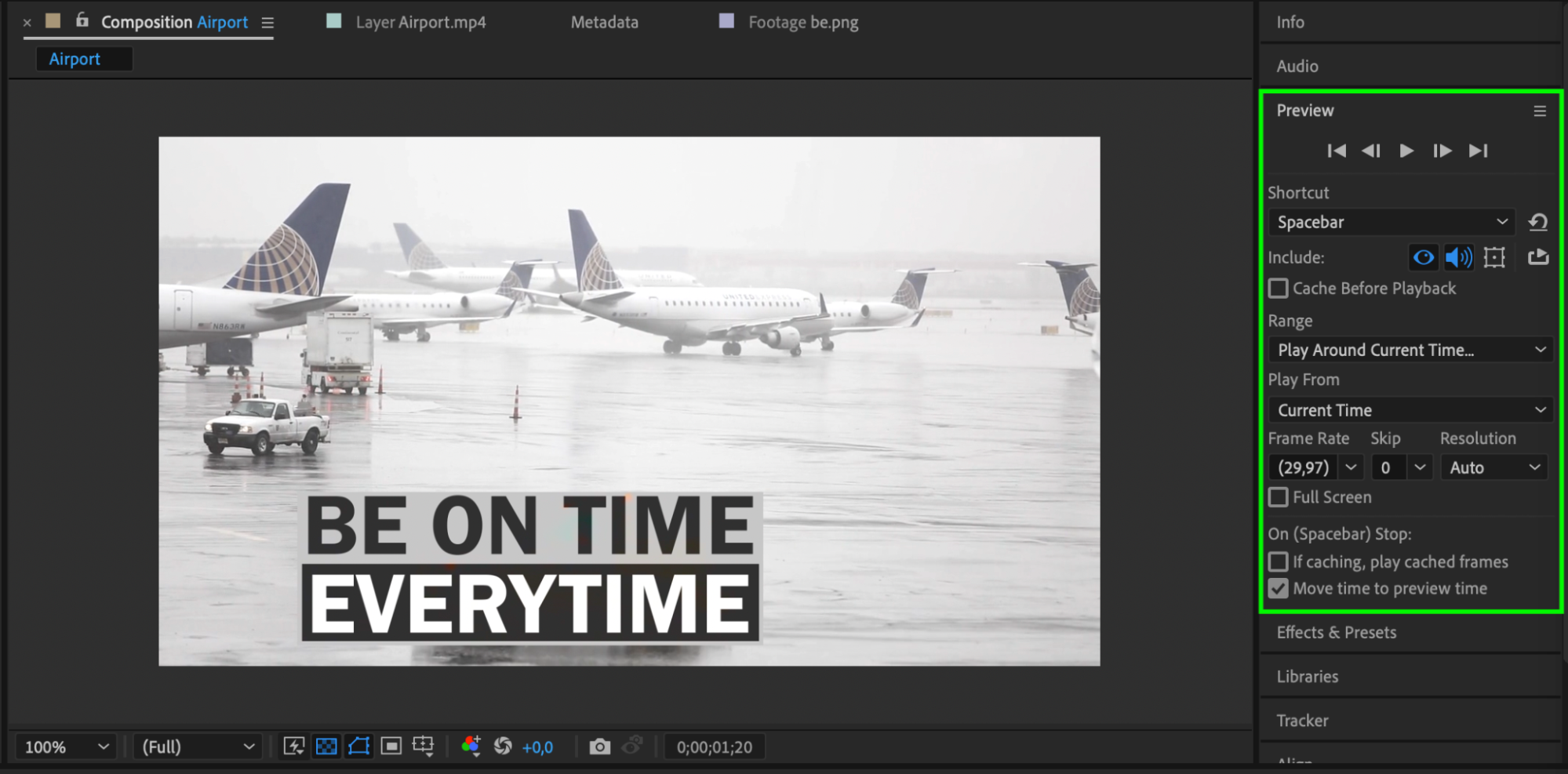Click the Play button in Preview panel
1568x774 pixels.
tap(1406, 151)
